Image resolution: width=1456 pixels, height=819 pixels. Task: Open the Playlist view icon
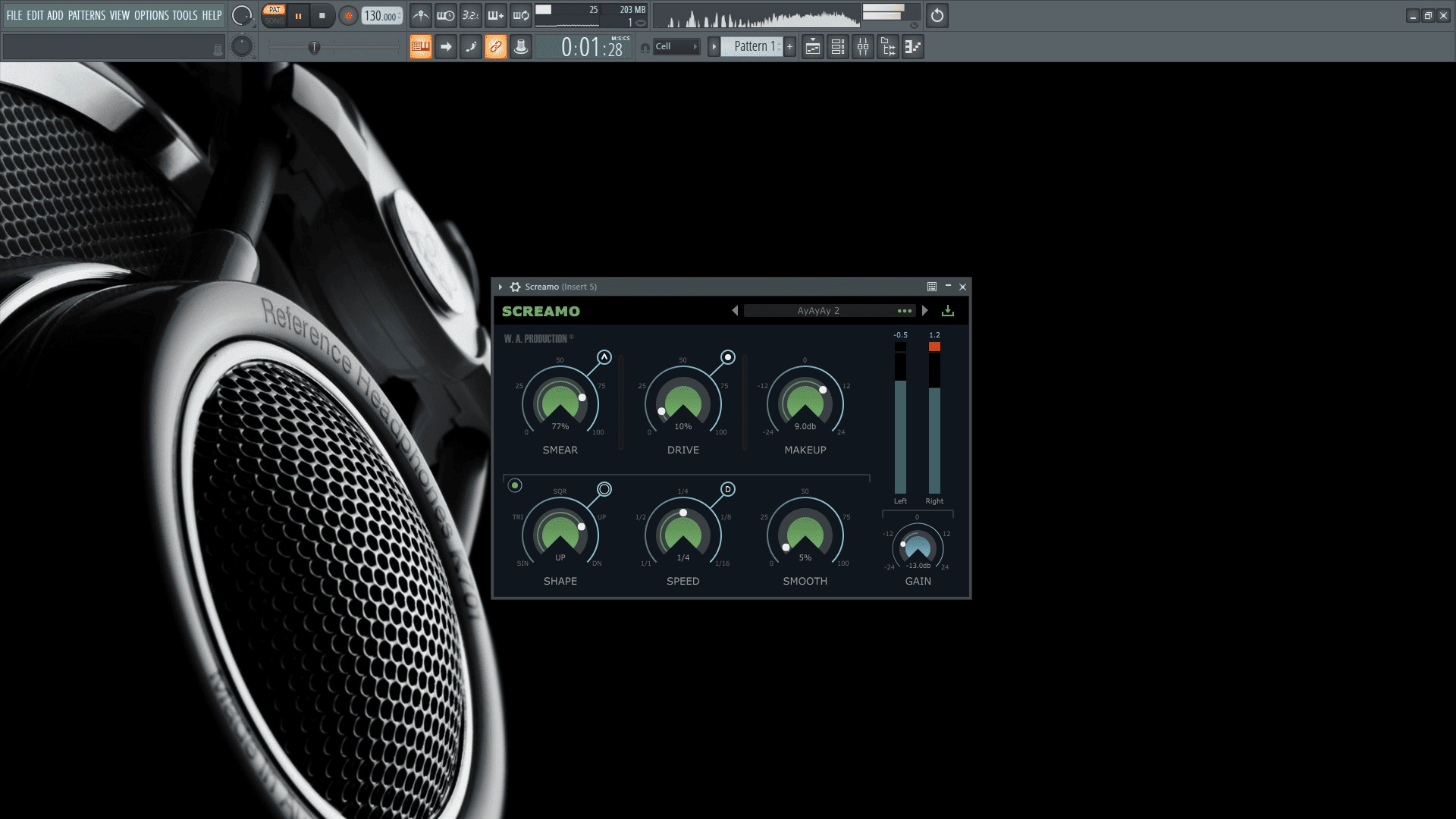click(x=813, y=47)
